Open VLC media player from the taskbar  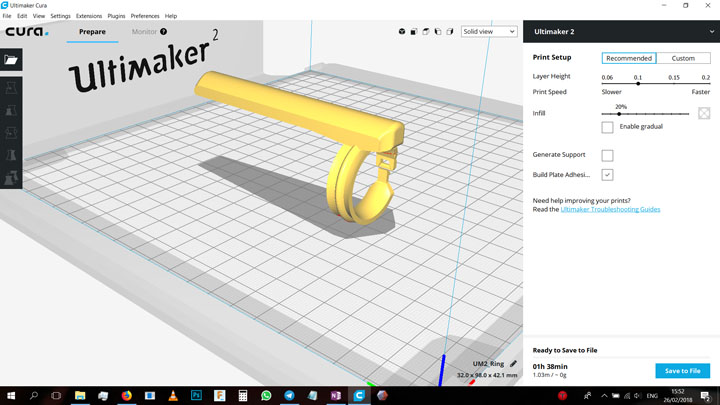173,395
